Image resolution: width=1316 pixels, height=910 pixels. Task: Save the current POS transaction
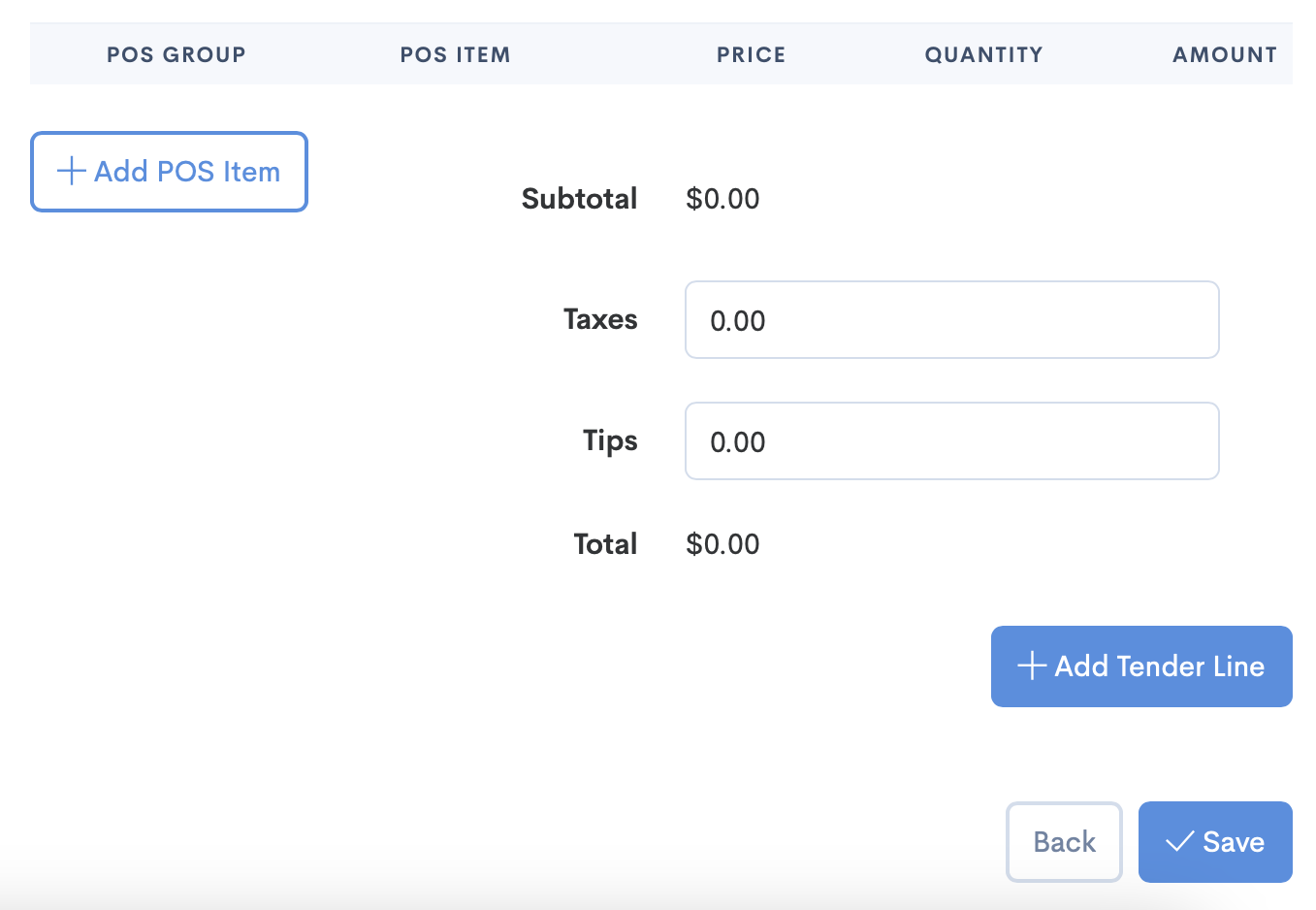coord(1215,842)
